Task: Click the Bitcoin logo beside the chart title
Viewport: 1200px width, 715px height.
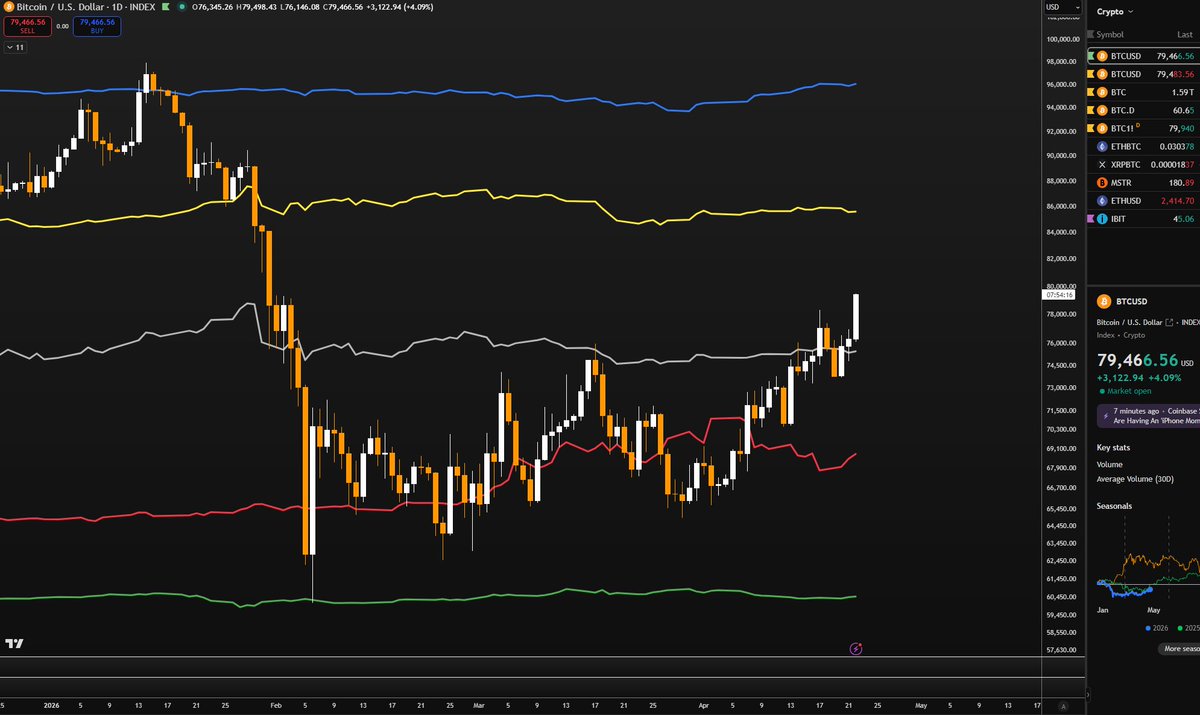Action: (9, 7)
